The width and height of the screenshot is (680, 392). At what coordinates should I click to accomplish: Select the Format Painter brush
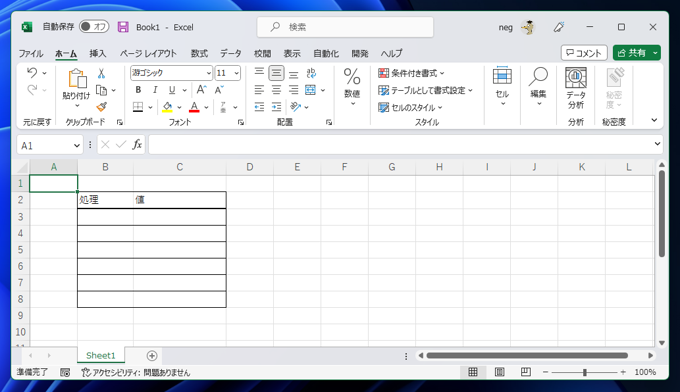[x=101, y=107]
